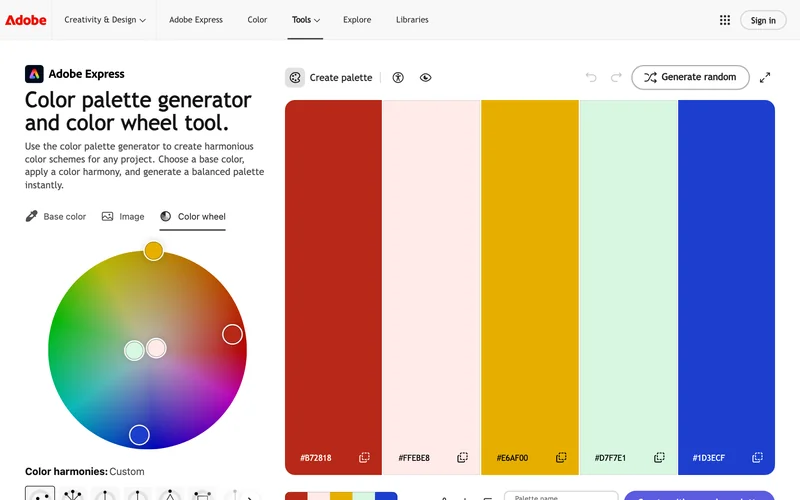Open the Color nav item

click(x=257, y=20)
